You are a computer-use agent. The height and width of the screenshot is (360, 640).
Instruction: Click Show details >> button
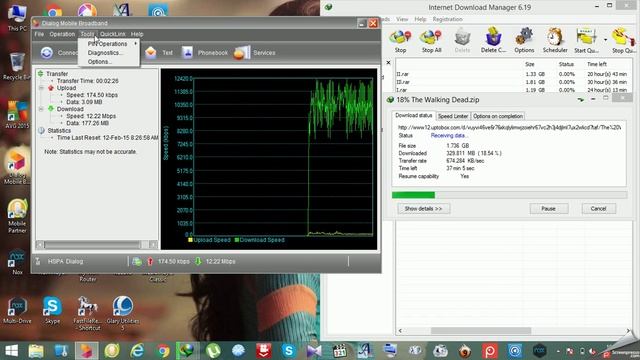pyautogui.click(x=423, y=209)
